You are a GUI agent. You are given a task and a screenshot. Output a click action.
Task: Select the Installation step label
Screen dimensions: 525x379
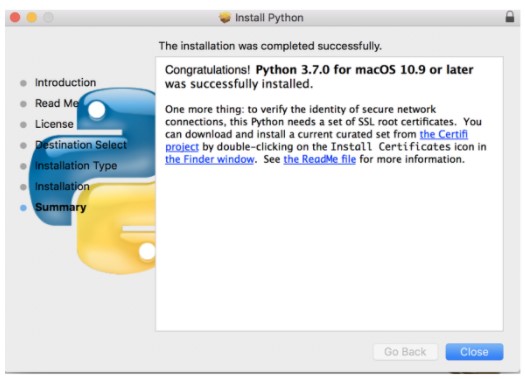click(x=62, y=186)
